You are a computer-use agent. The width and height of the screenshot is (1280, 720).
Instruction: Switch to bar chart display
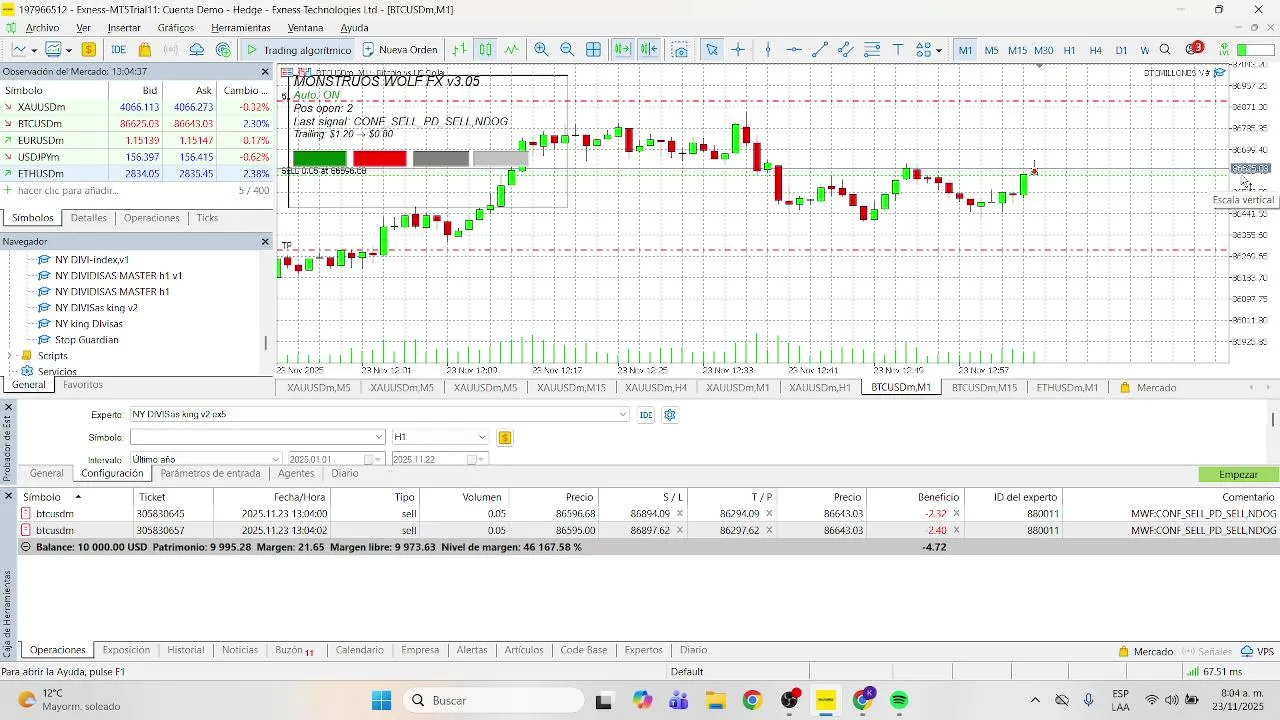click(x=459, y=49)
